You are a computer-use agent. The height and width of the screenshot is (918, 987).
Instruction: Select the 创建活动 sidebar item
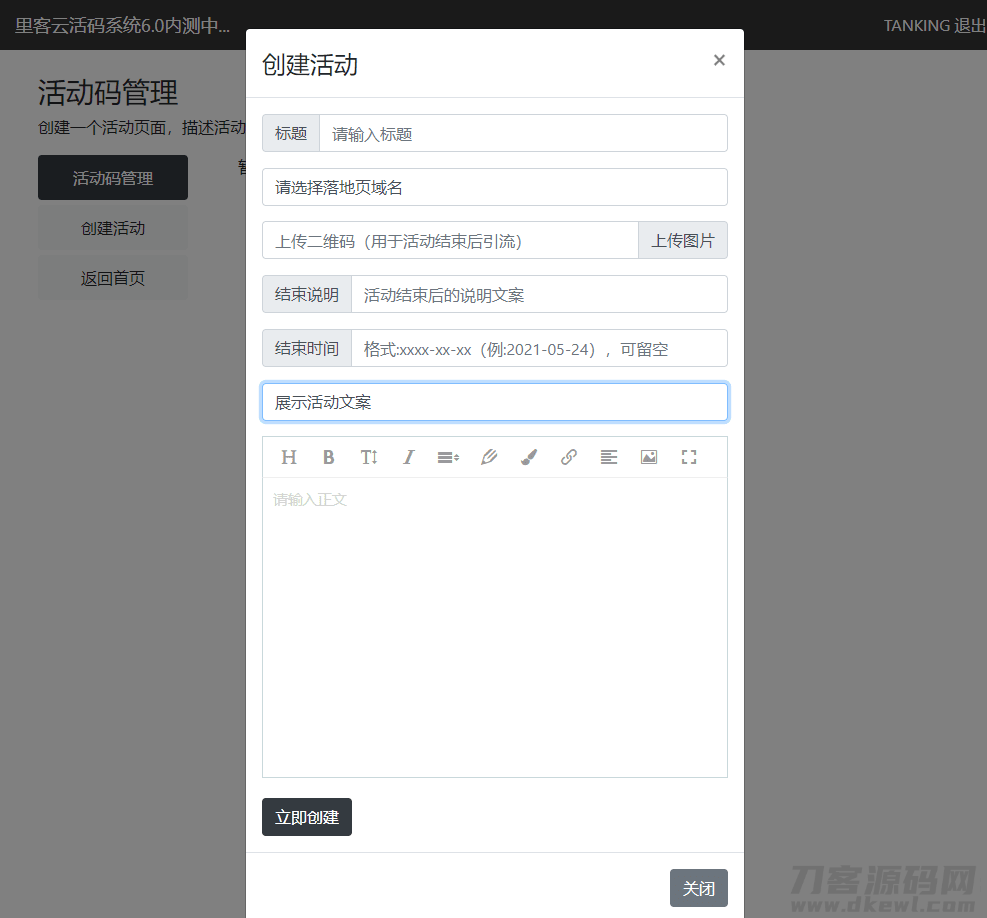(x=113, y=227)
